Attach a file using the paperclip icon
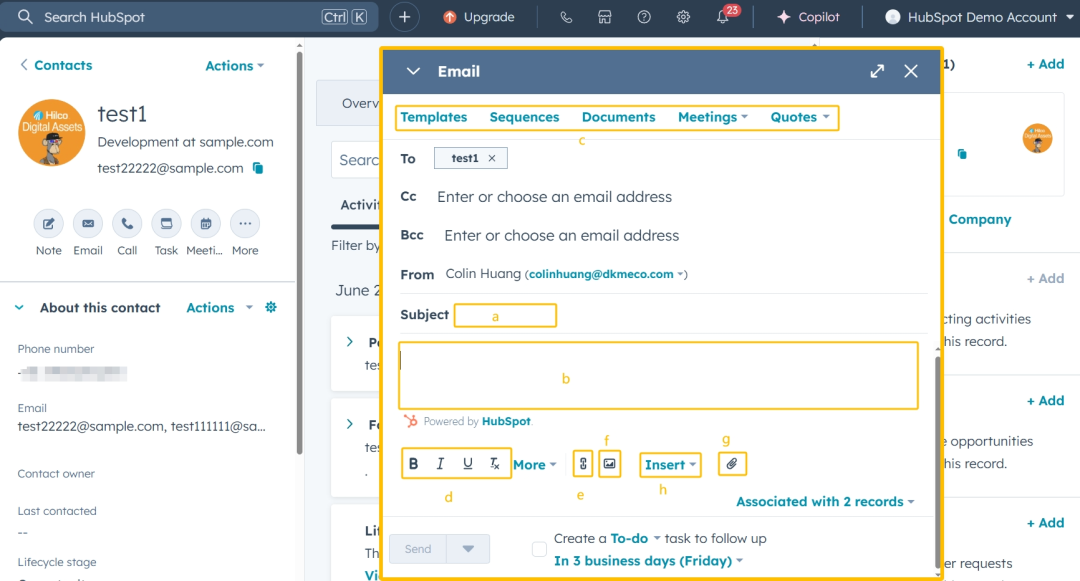The height and width of the screenshot is (581, 1080). coord(732,463)
